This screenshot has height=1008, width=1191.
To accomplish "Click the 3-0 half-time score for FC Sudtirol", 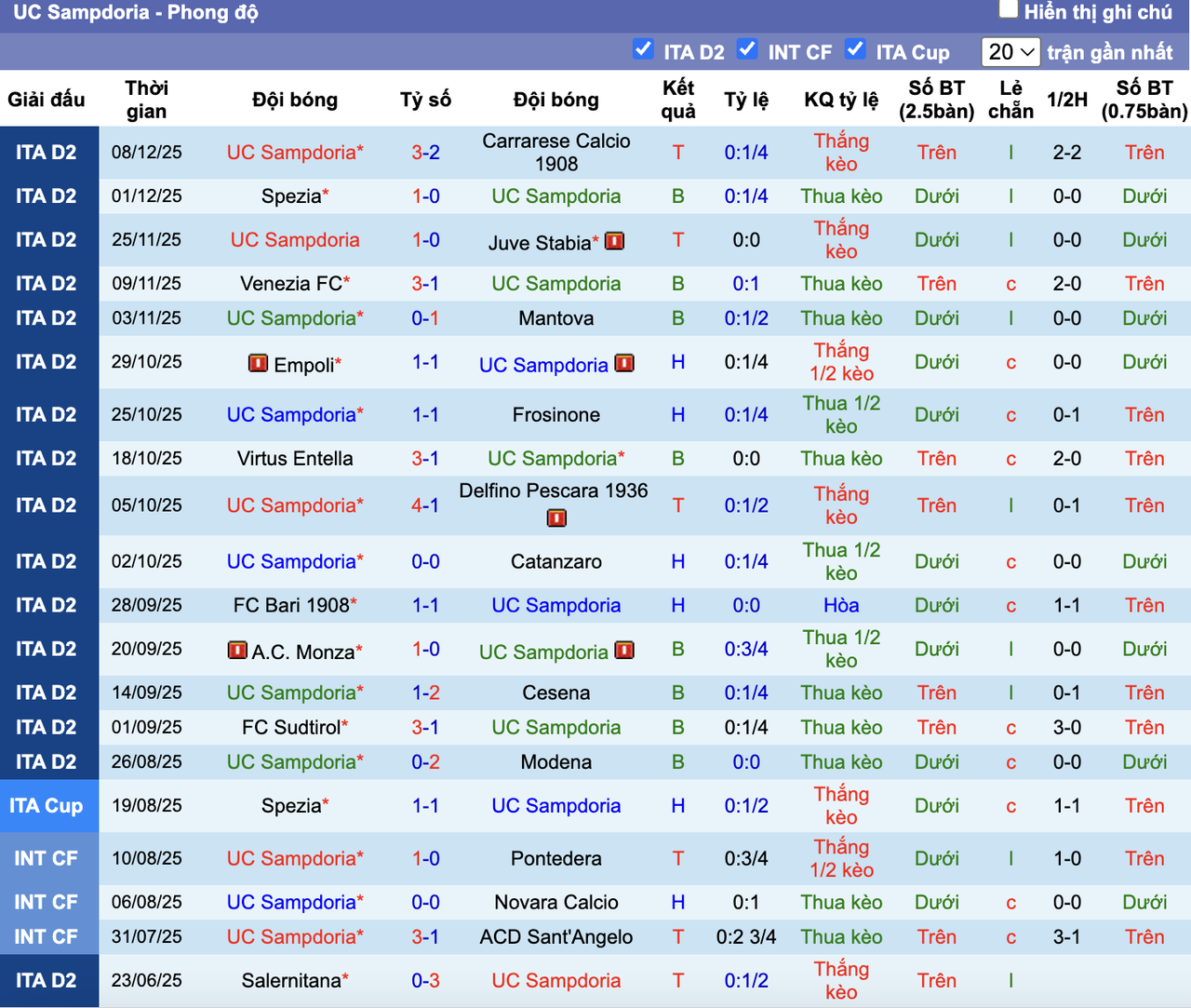I will click(1067, 728).
